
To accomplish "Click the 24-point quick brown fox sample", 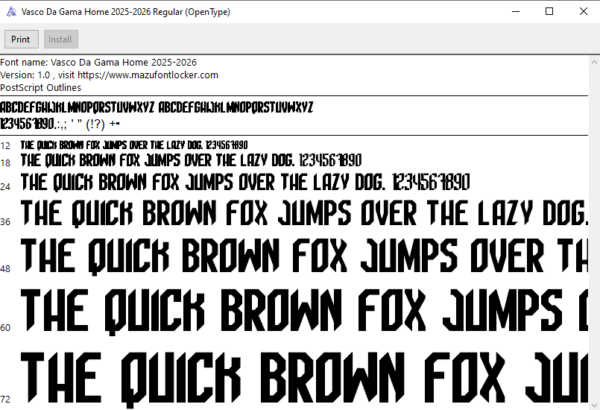I will (245, 182).
